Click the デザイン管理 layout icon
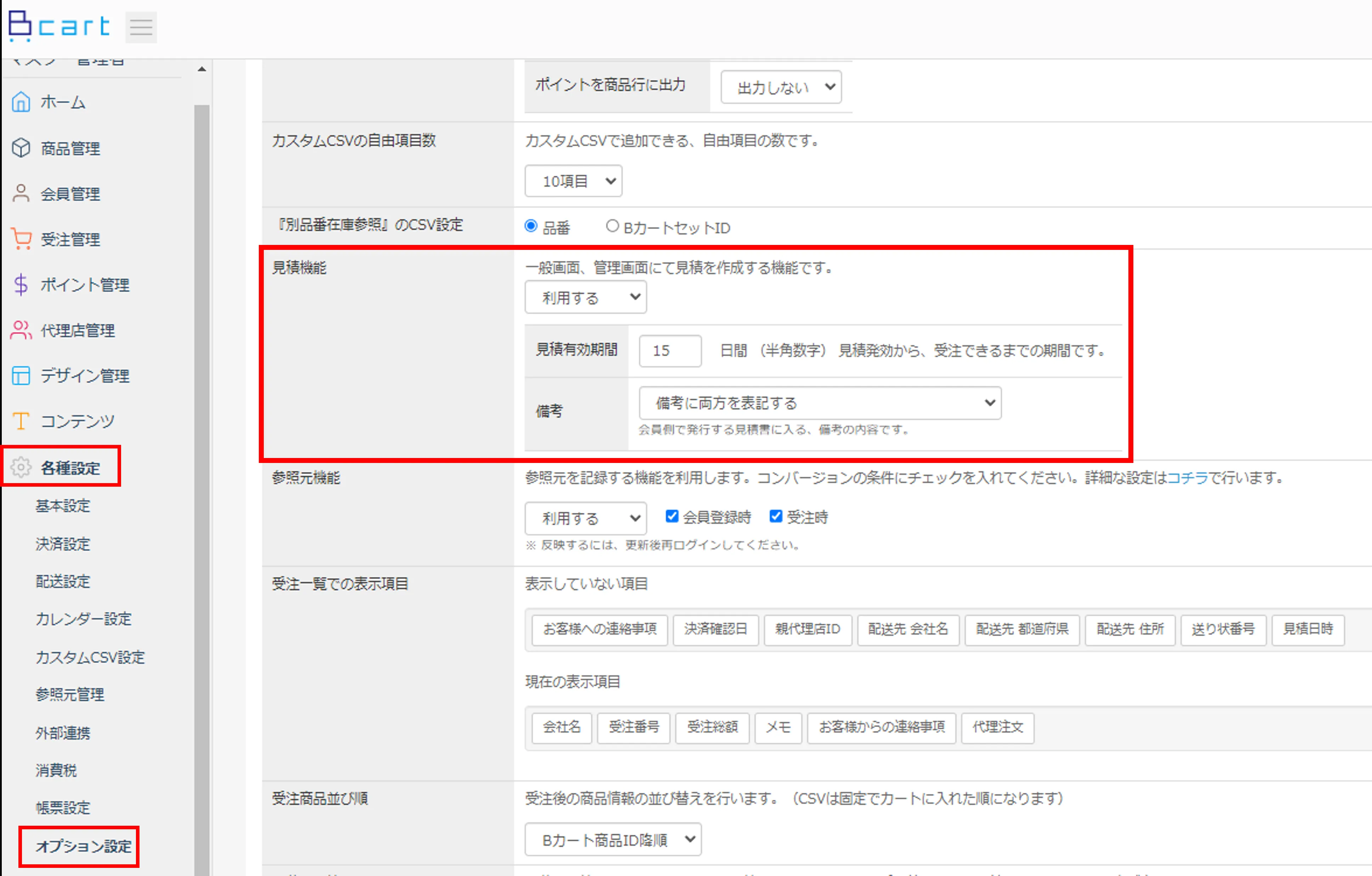The image size is (1372, 876). (x=21, y=376)
